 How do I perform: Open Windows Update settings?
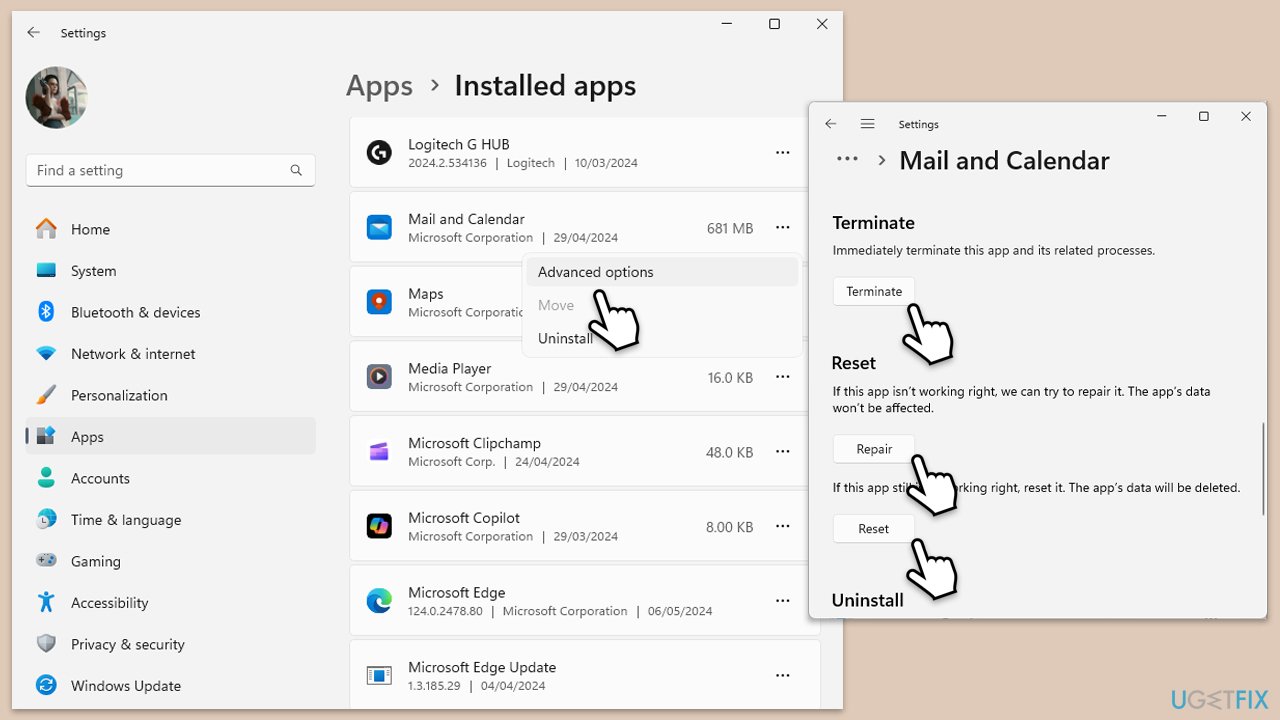(x=171, y=686)
